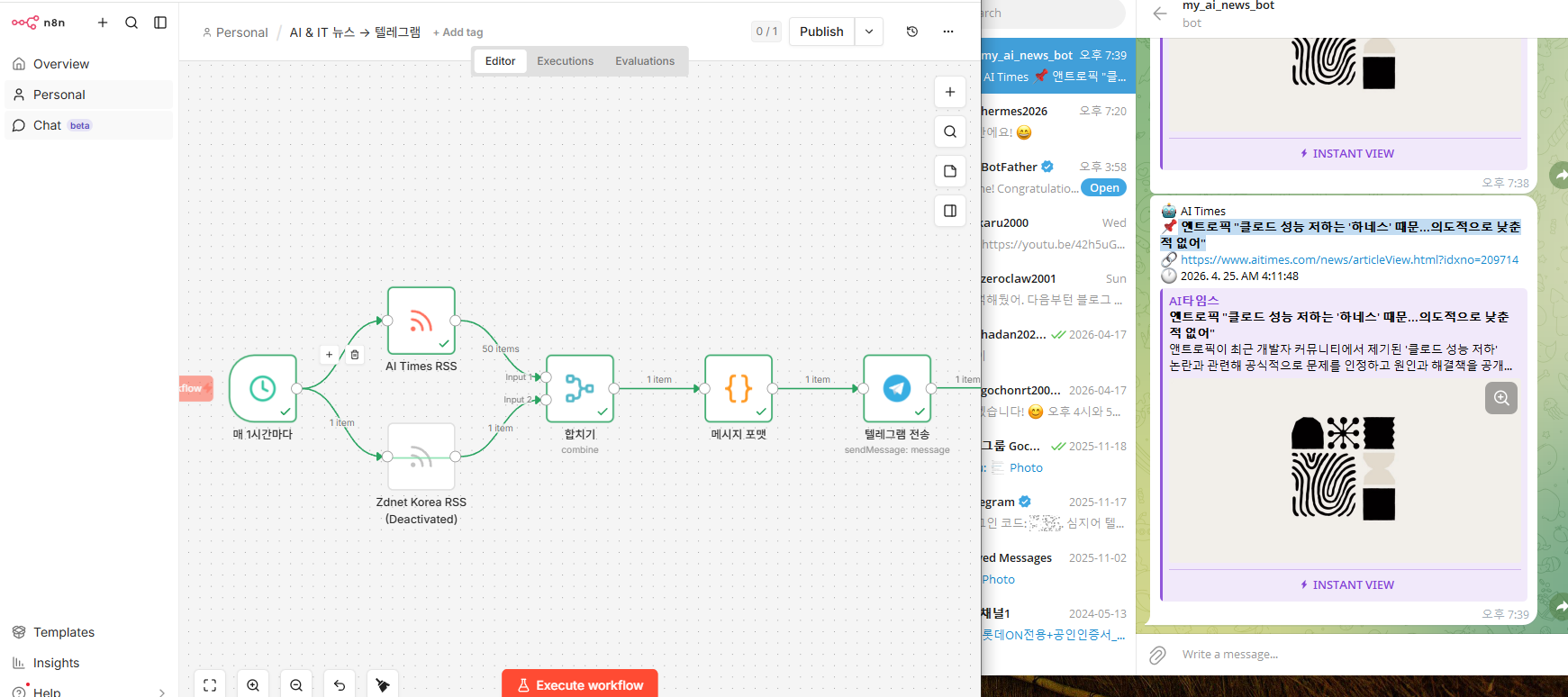Image resolution: width=1568 pixels, height=697 pixels.
Task: Click my_ai_news_bot header title
Action: click(x=1228, y=6)
